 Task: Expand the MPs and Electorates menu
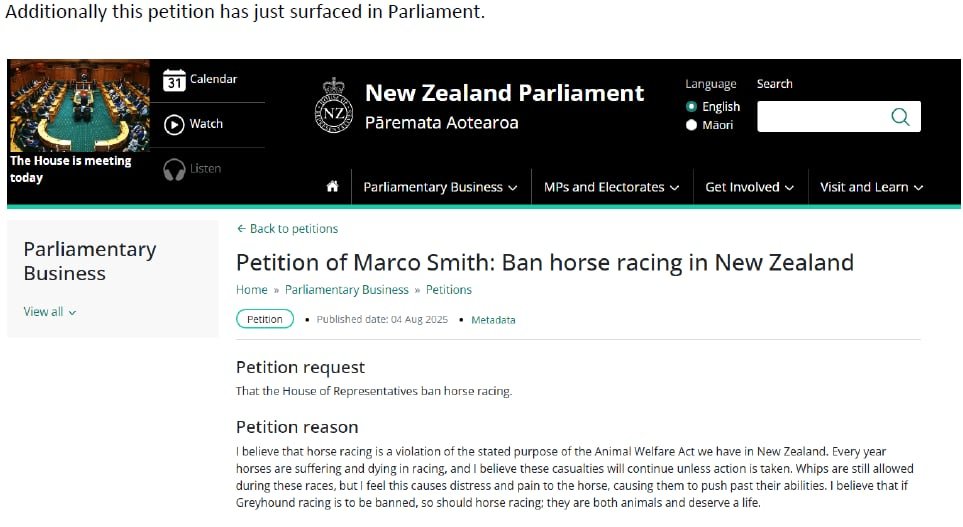[612, 187]
